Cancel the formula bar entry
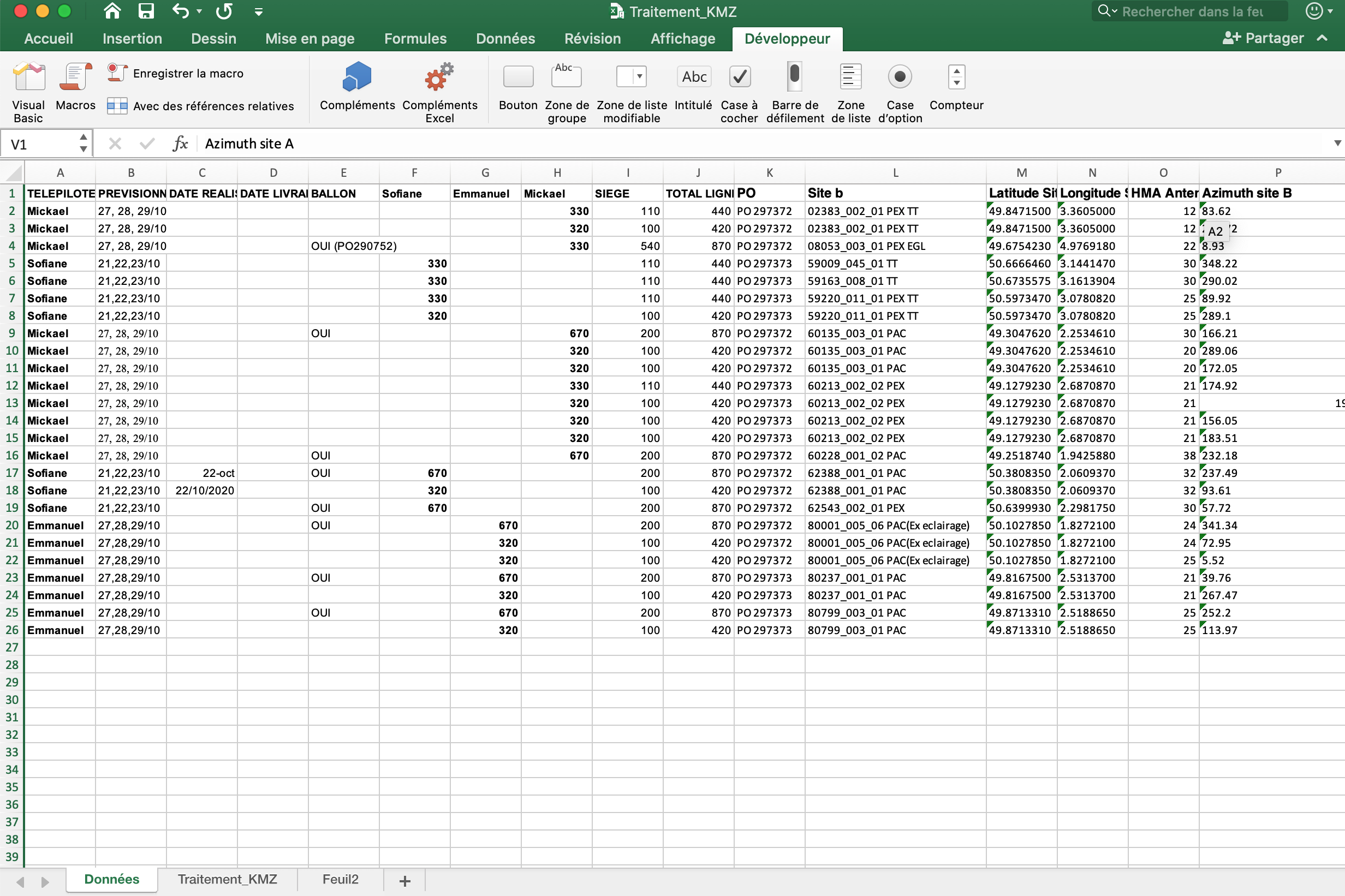 pyautogui.click(x=115, y=144)
